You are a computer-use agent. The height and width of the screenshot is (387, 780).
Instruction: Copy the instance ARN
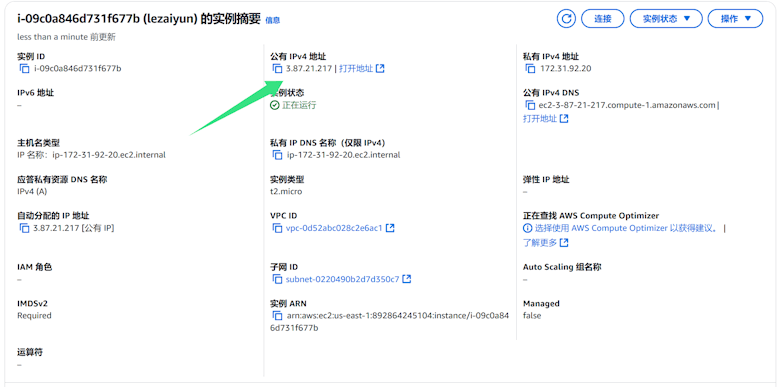[277, 315]
